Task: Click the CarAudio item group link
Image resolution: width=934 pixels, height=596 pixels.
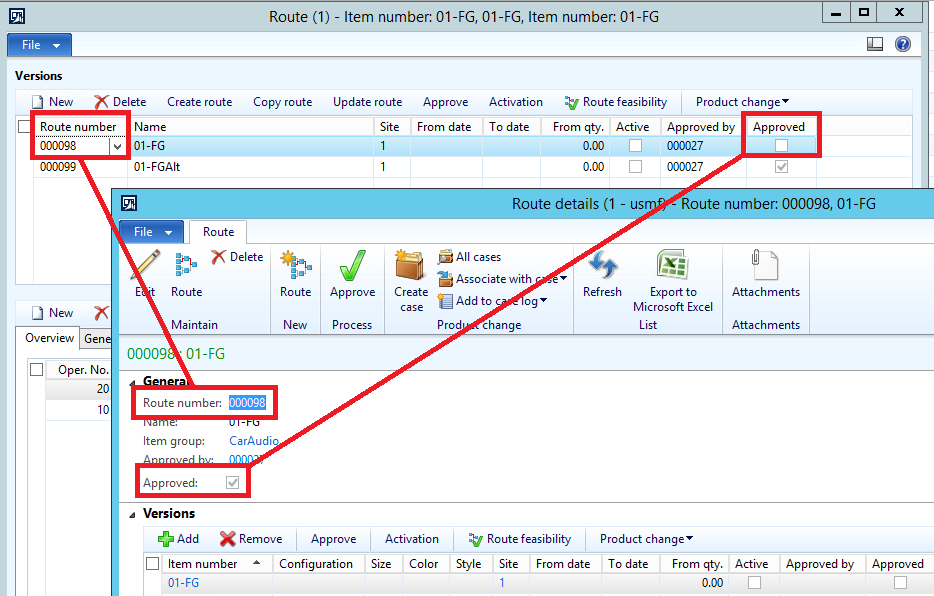Action: [254, 441]
